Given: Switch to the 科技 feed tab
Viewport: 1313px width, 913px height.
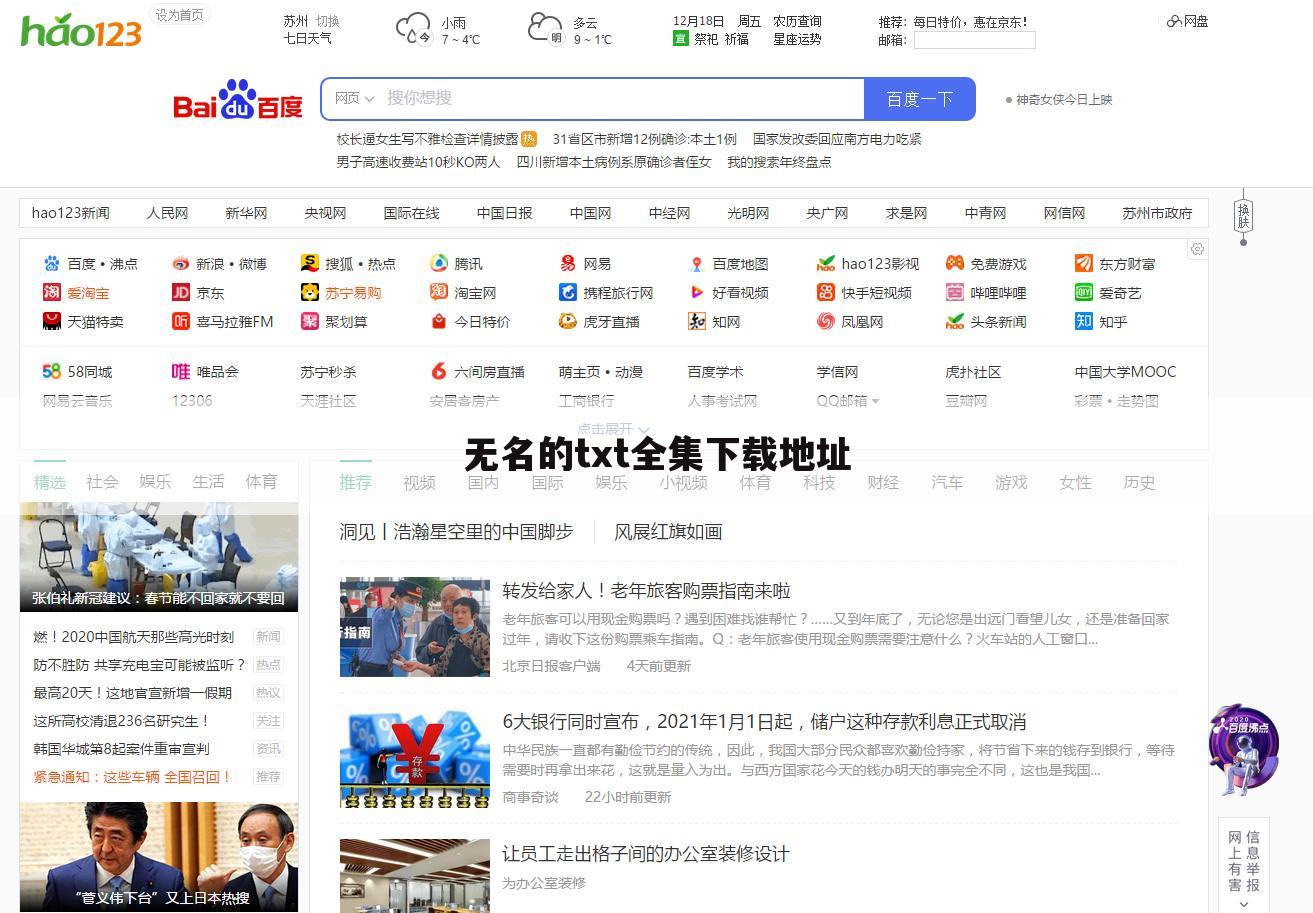Looking at the screenshot, I should (x=819, y=482).
